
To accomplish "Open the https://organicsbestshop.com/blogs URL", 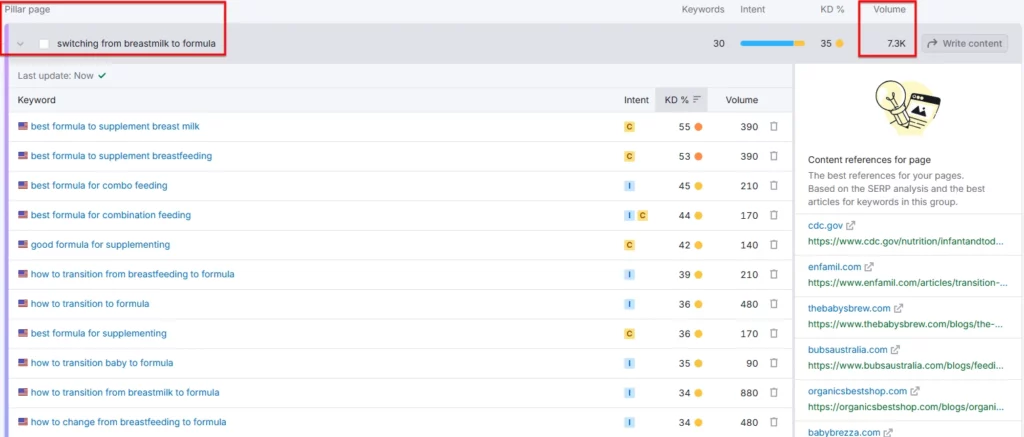I will click(x=906, y=407).
